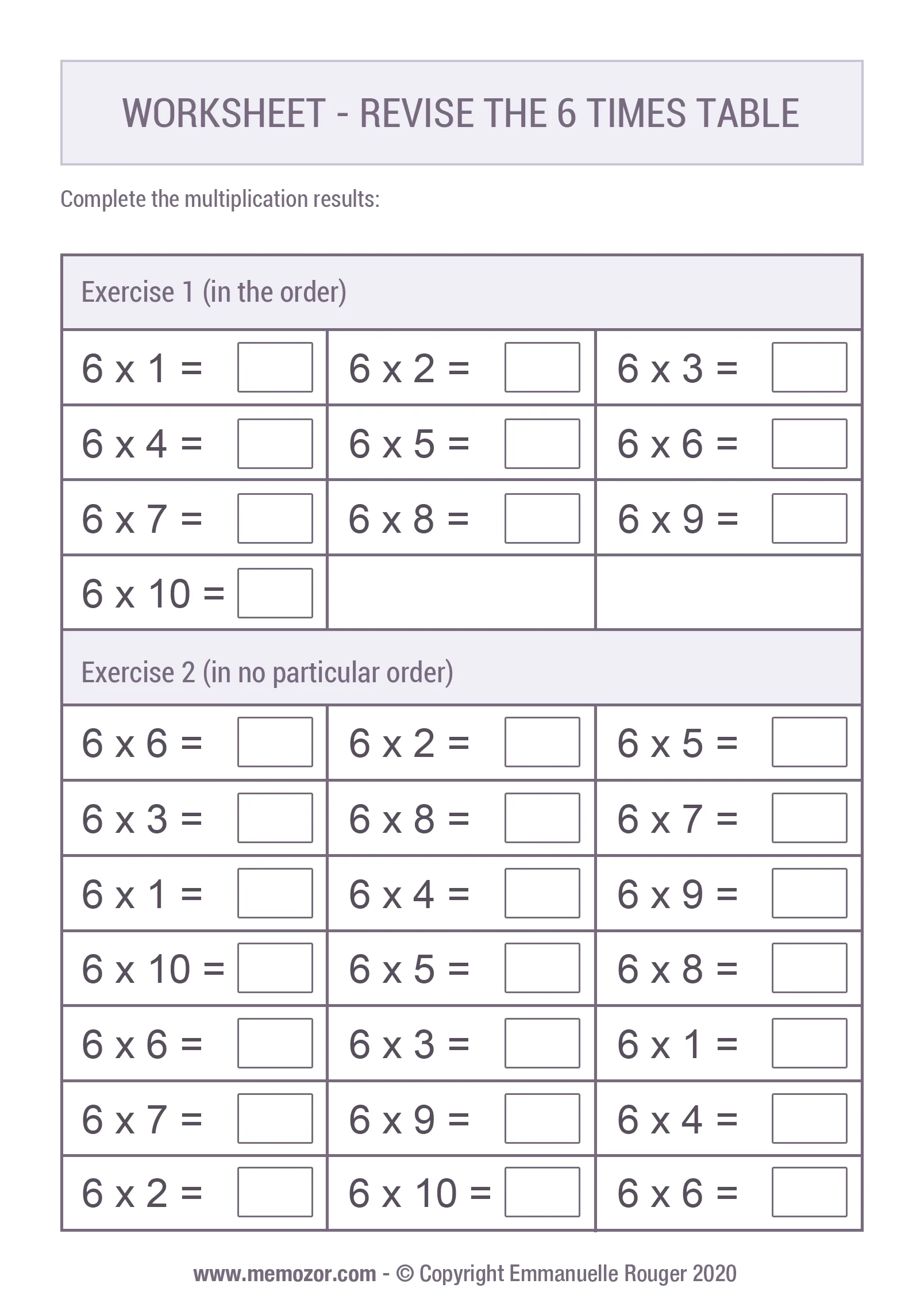Focus the 6 x 4 answer field in Exercise 1
Image resolution: width=924 pixels, height=1307 pixels.
pyautogui.click(x=275, y=443)
